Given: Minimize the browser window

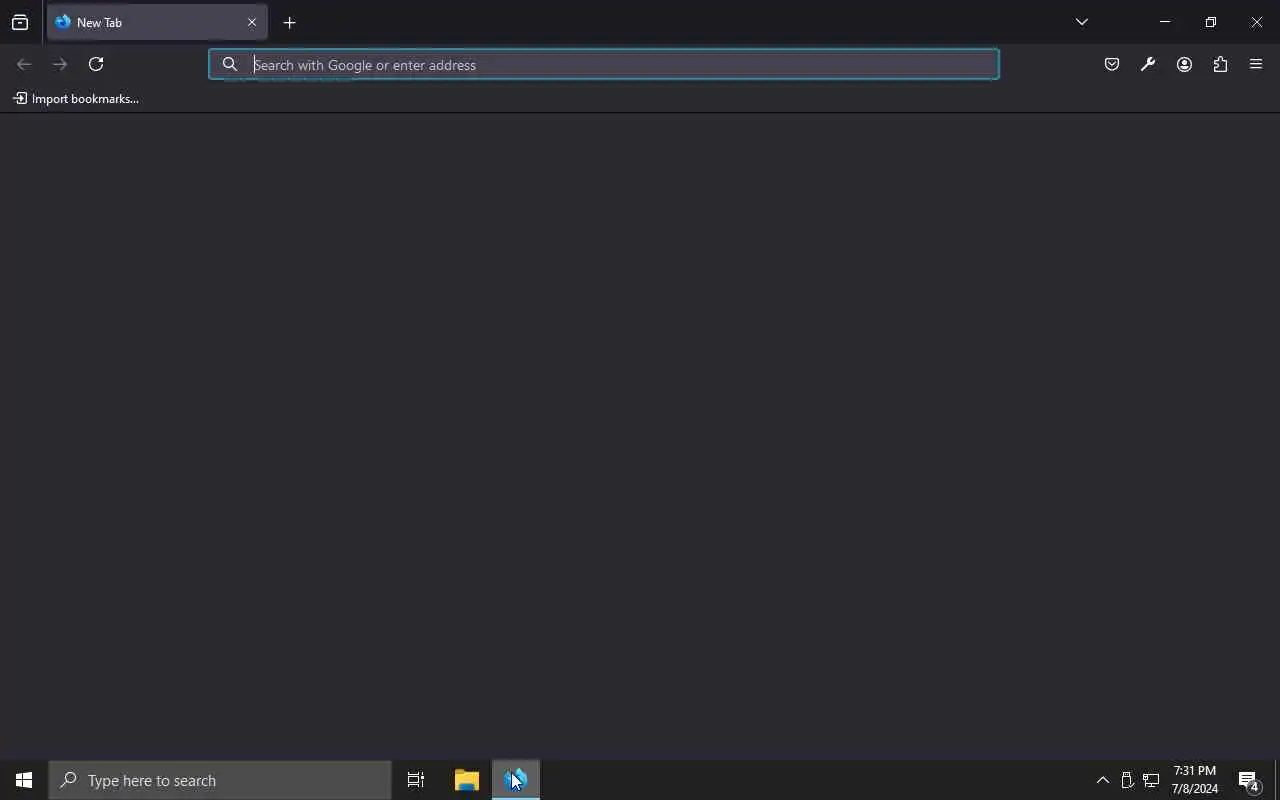Looking at the screenshot, I should (1165, 22).
